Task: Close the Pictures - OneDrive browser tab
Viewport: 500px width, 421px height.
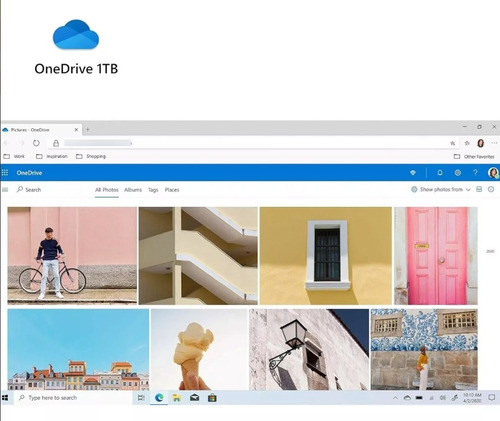Action: 76,130
